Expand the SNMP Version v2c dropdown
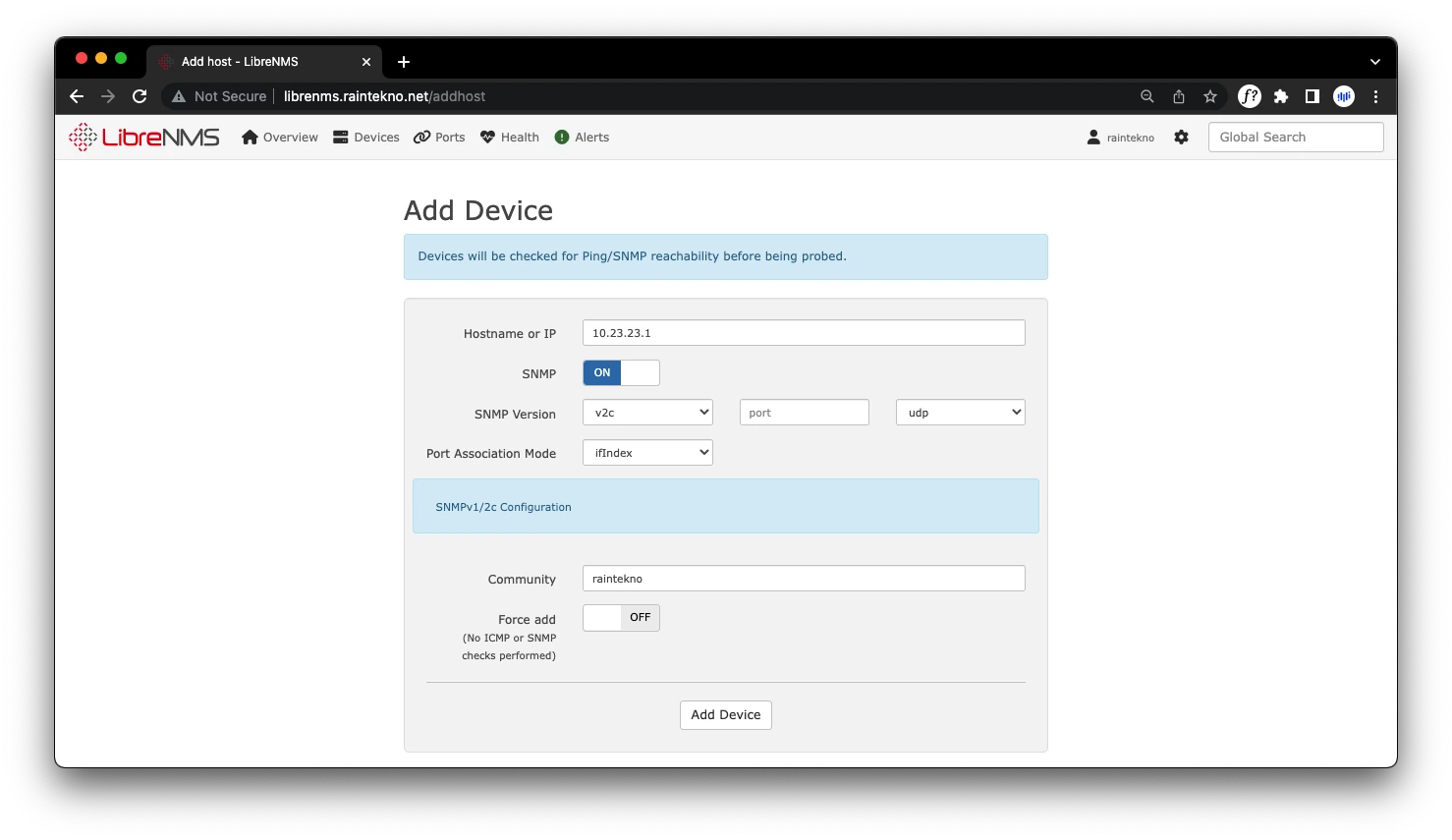The image size is (1452, 840). click(x=647, y=413)
